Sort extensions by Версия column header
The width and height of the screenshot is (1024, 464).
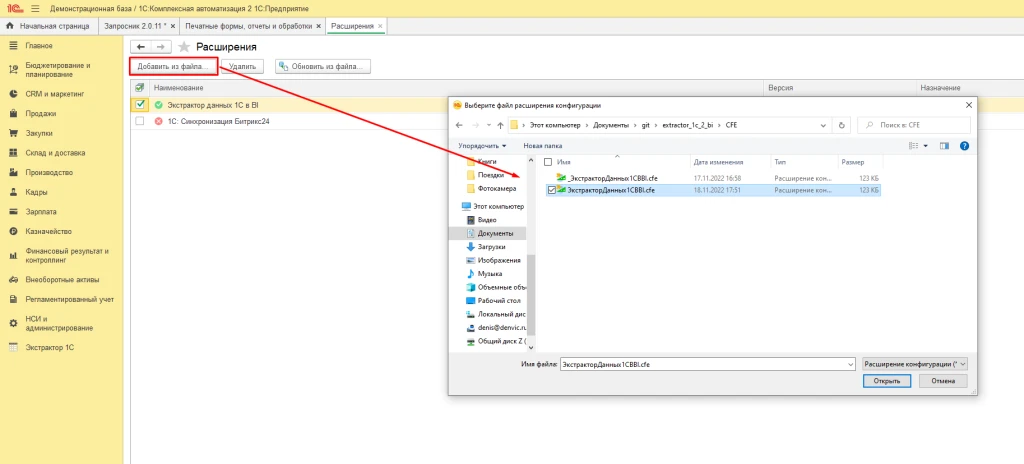click(780, 88)
